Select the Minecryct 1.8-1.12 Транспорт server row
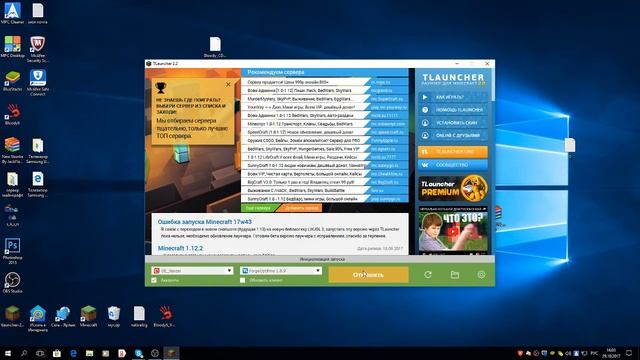The height and width of the screenshot is (360, 640). (x=324, y=124)
